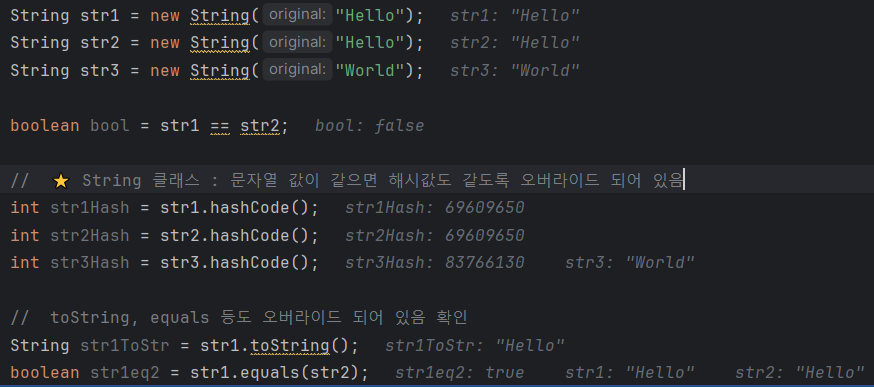Click the "original:" hint on the str2 declaration line
The image size is (874, 387).
[297, 42]
